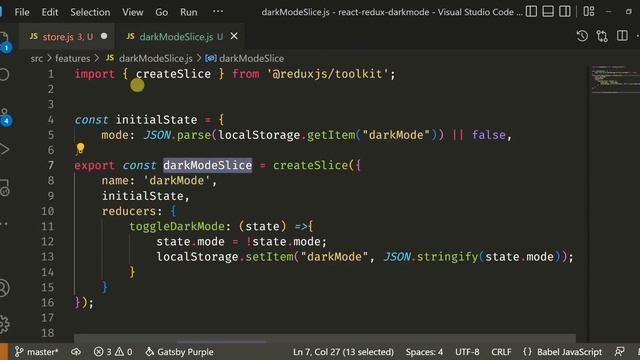
Task: Open the Search activity bar icon
Action: point(4,74)
